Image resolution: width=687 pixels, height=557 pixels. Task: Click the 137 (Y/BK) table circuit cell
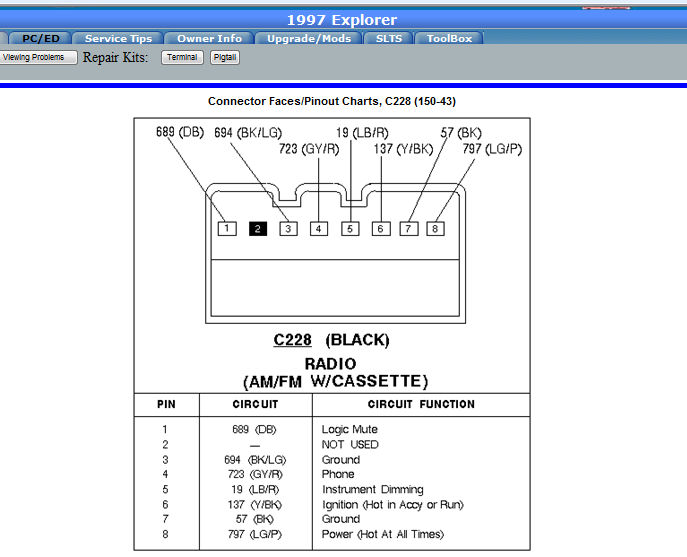pos(255,505)
